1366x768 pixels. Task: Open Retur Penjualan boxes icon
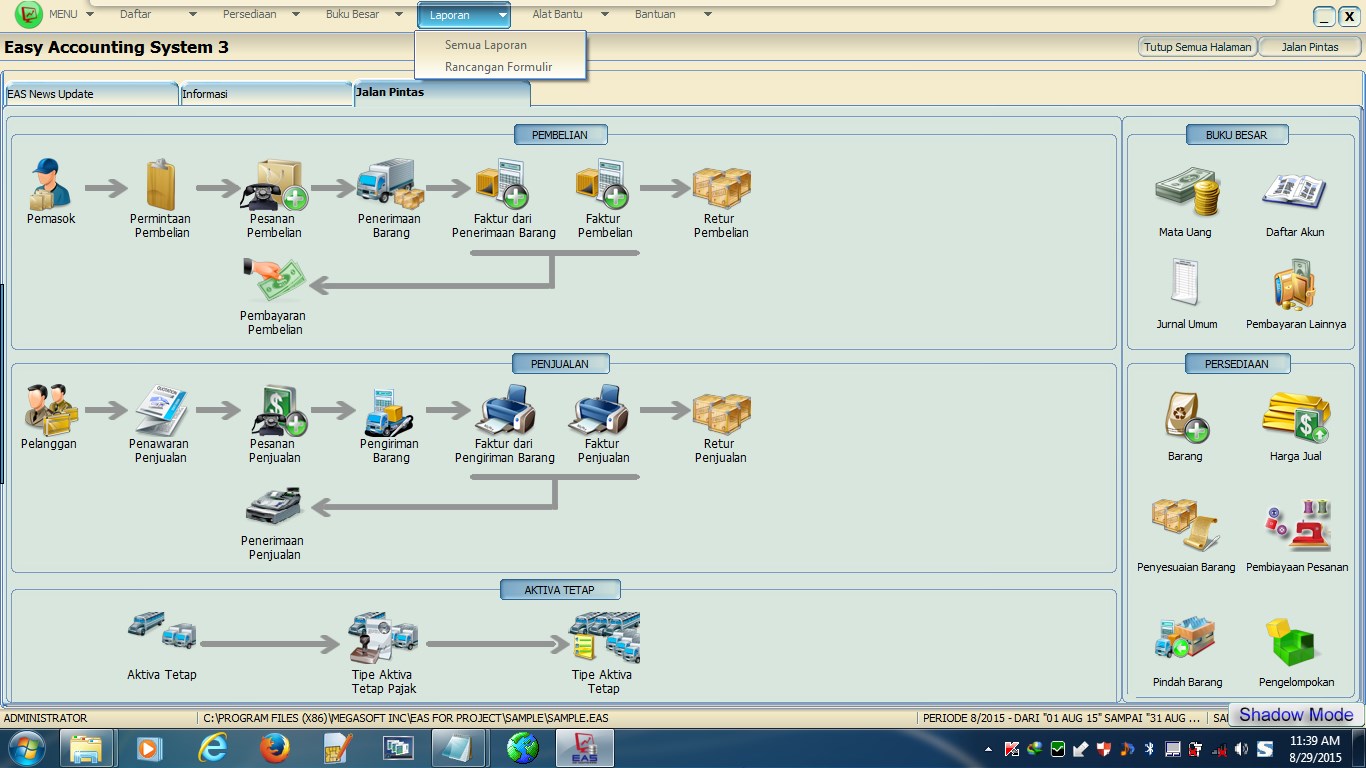tap(721, 413)
